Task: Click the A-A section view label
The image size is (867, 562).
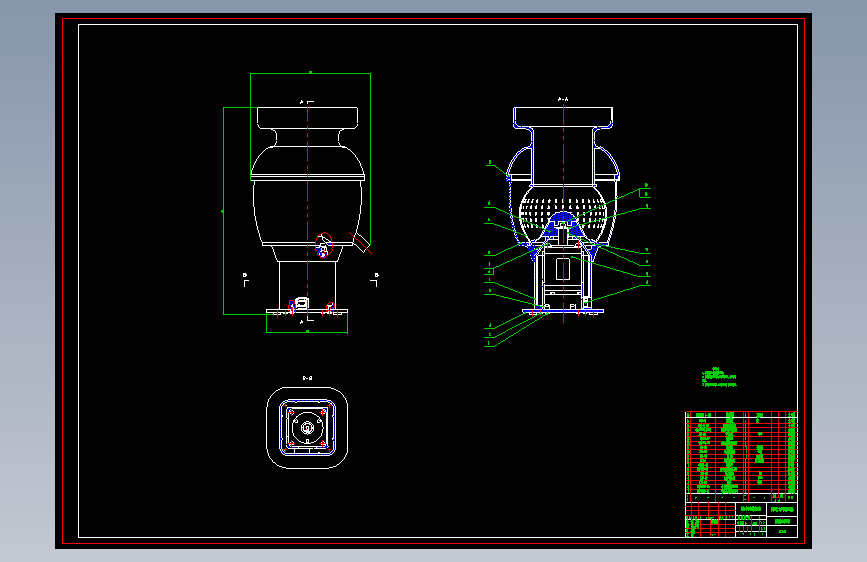Action: click(563, 100)
